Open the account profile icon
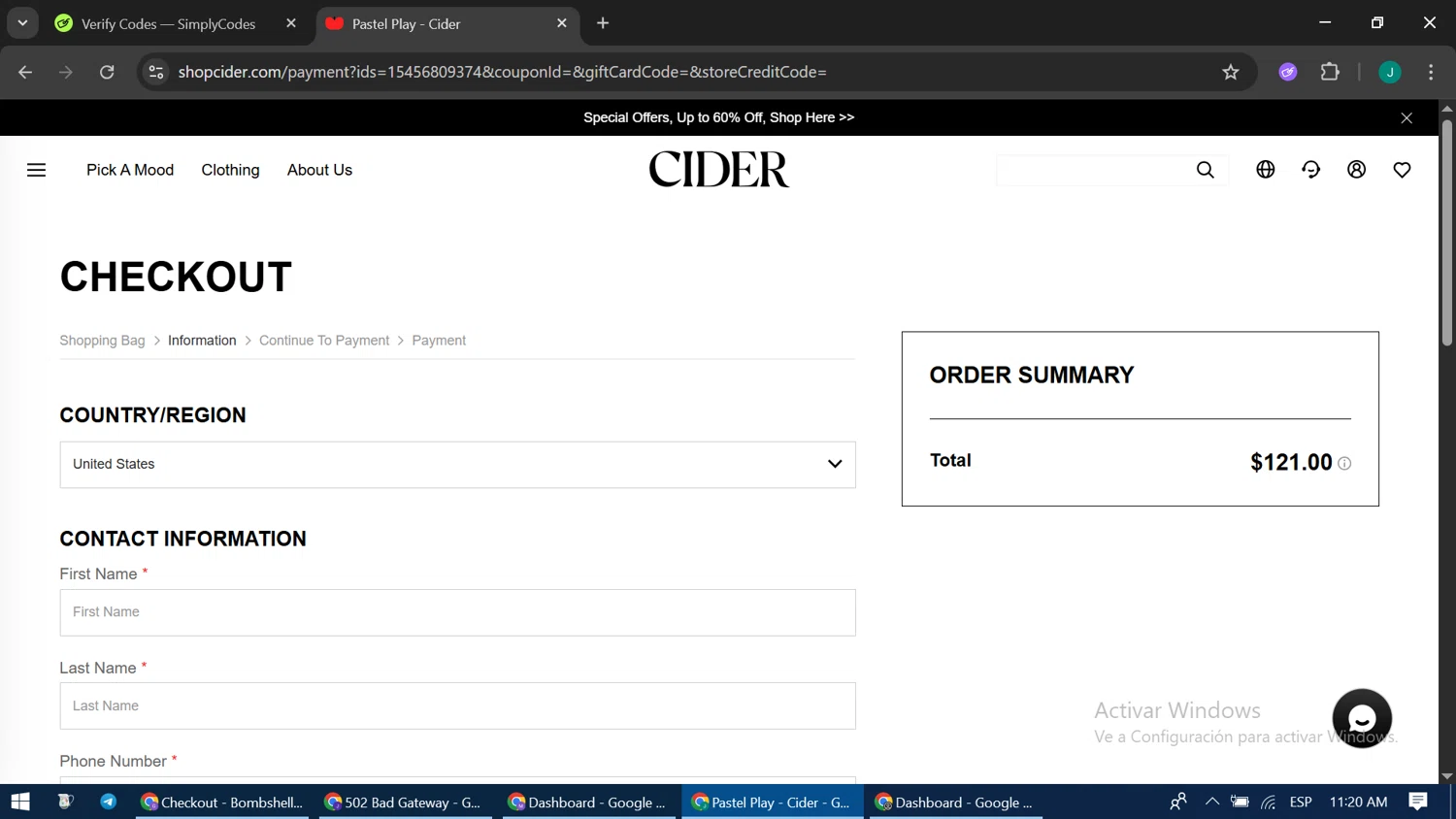Screen dimensions: 1456x819 pos(1357,170)
